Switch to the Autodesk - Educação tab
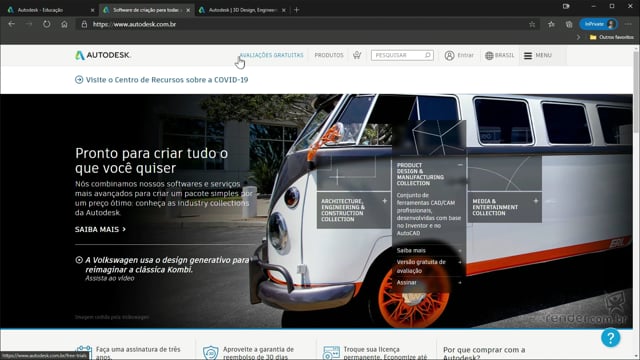 49,10
